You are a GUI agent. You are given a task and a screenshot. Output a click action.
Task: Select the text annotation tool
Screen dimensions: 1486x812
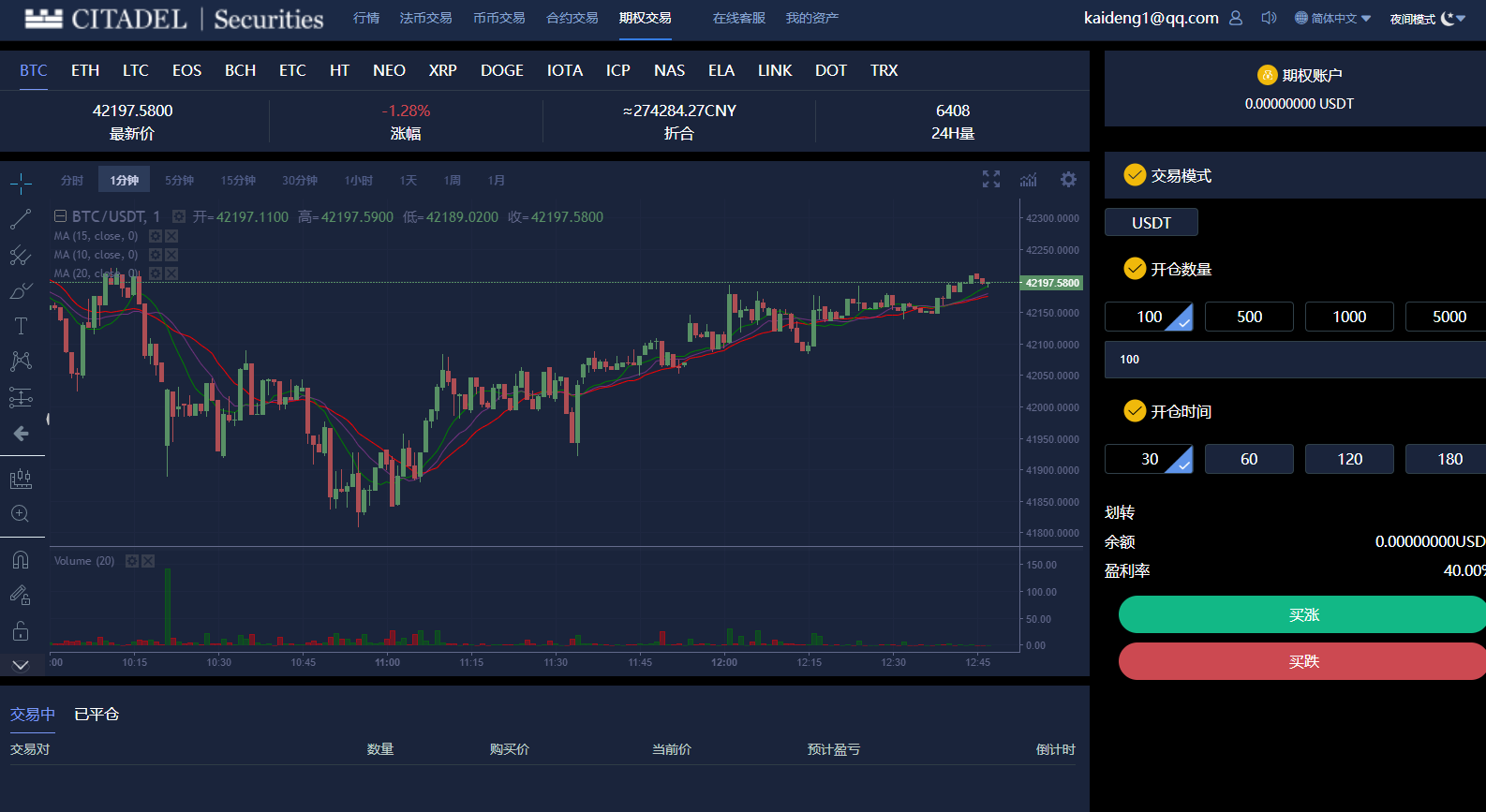pyautogui.click(x=21, y=326)
